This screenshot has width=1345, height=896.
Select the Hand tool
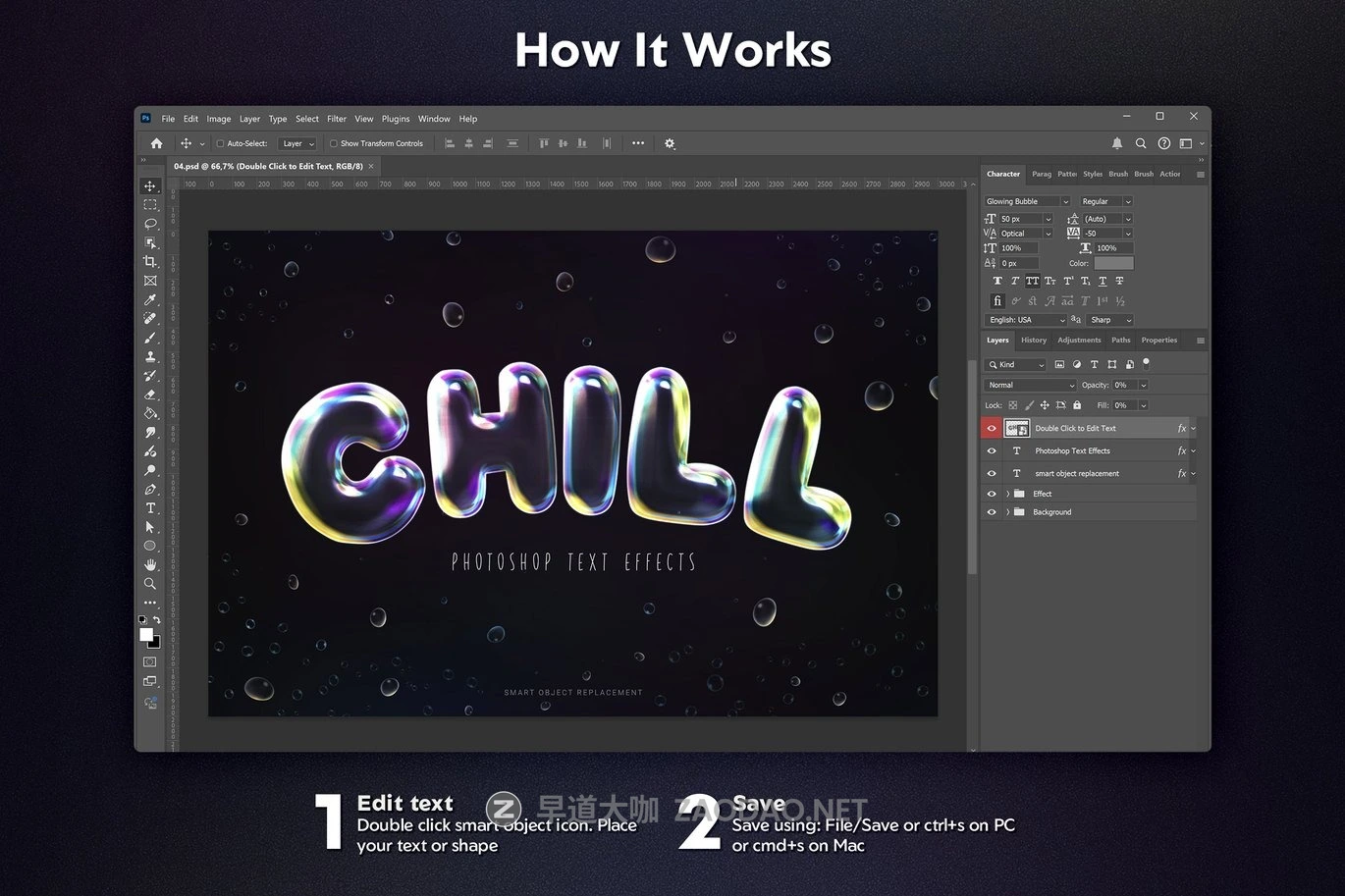click(150, 565)
